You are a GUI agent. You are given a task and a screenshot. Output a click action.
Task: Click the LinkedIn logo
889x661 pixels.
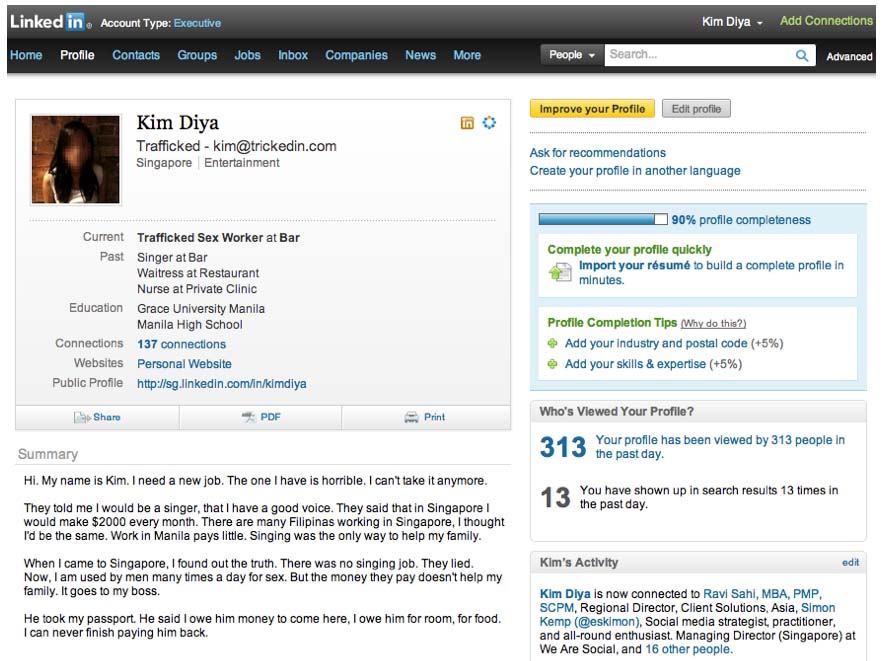[x=50, y=22]
